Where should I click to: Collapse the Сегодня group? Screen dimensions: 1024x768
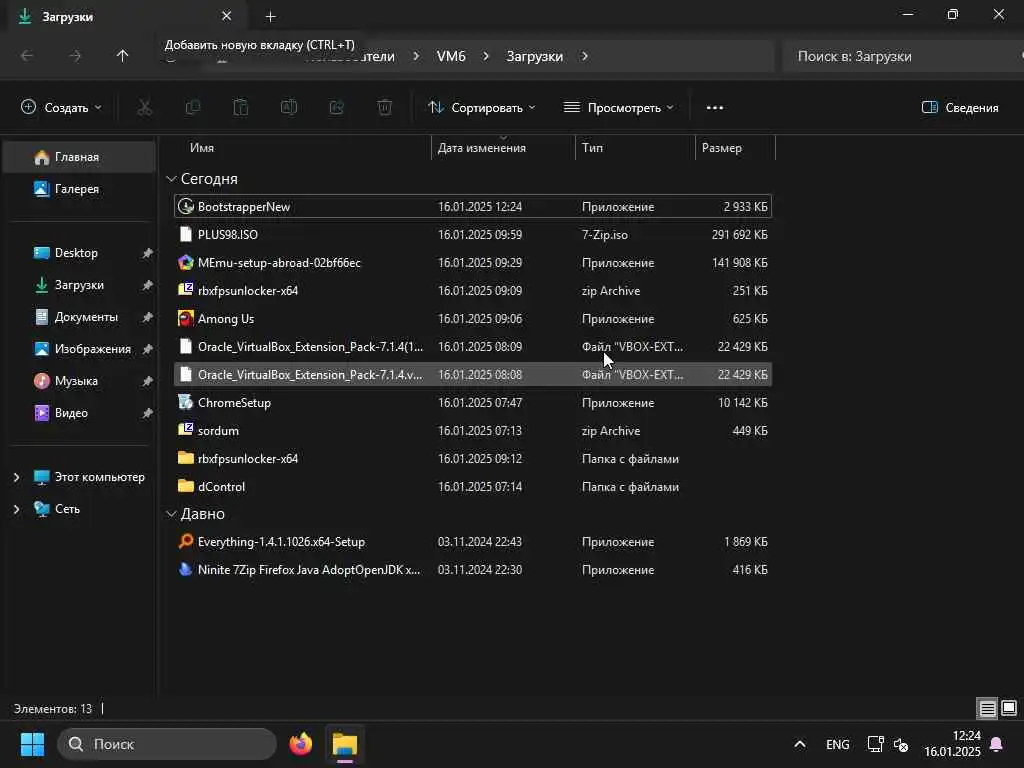click(171, 178)
